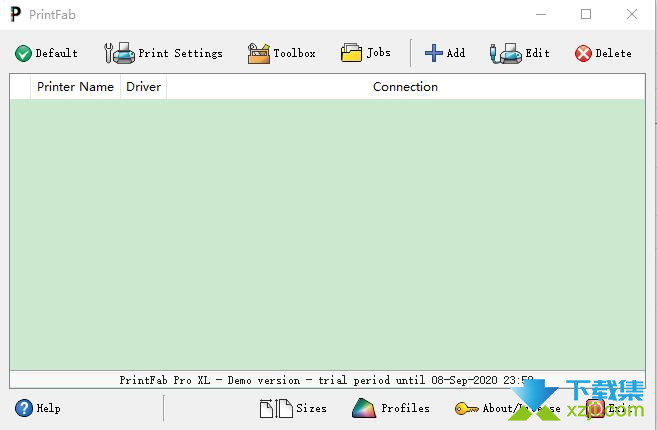This screenshot has height=430, width=657.
Task: Sort by Printer Name column
Action: click(x=75, y=87)
